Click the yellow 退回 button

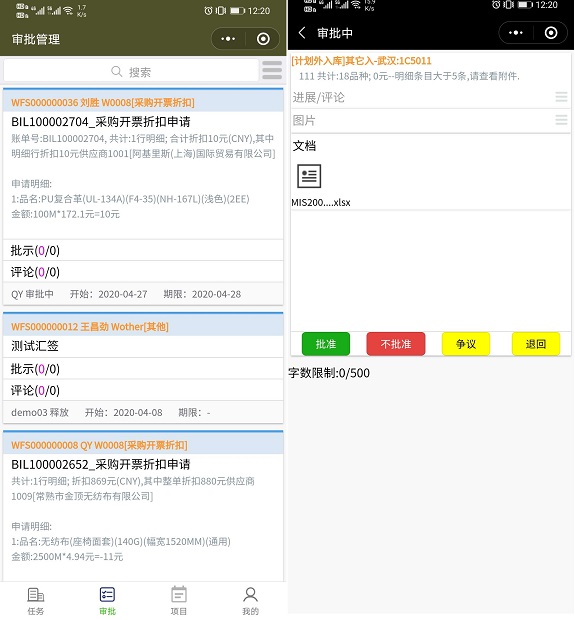(x=536, y=344)
